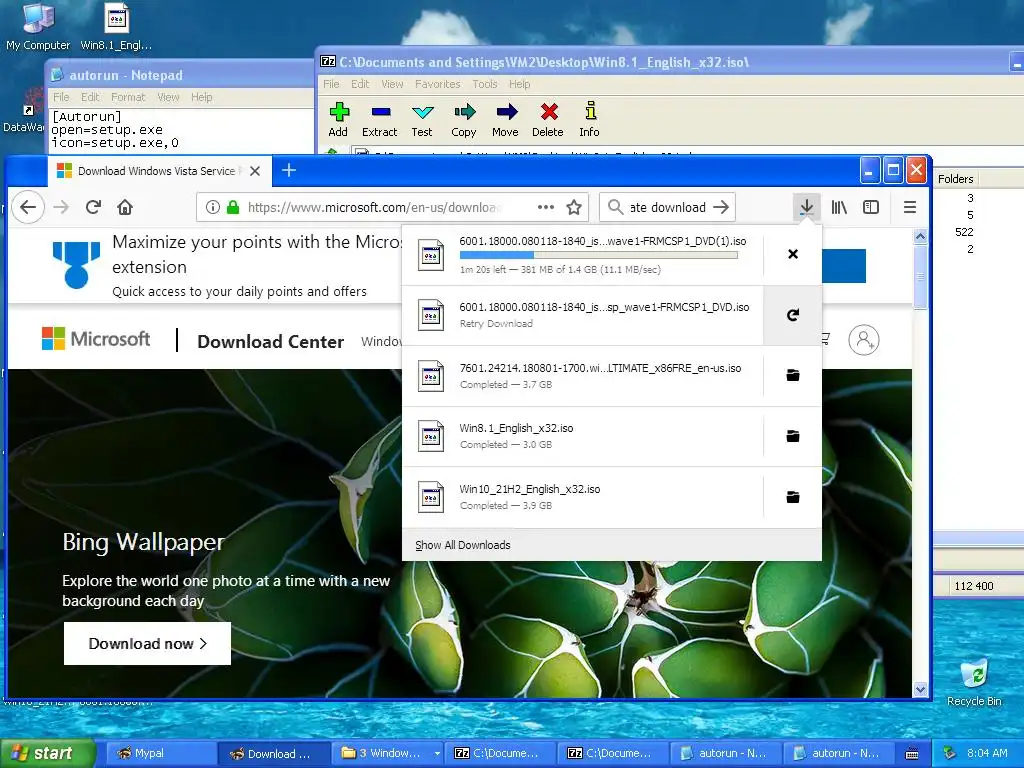
Task: Click the Copy icon in 7-Zip
Action: point(464,120)
